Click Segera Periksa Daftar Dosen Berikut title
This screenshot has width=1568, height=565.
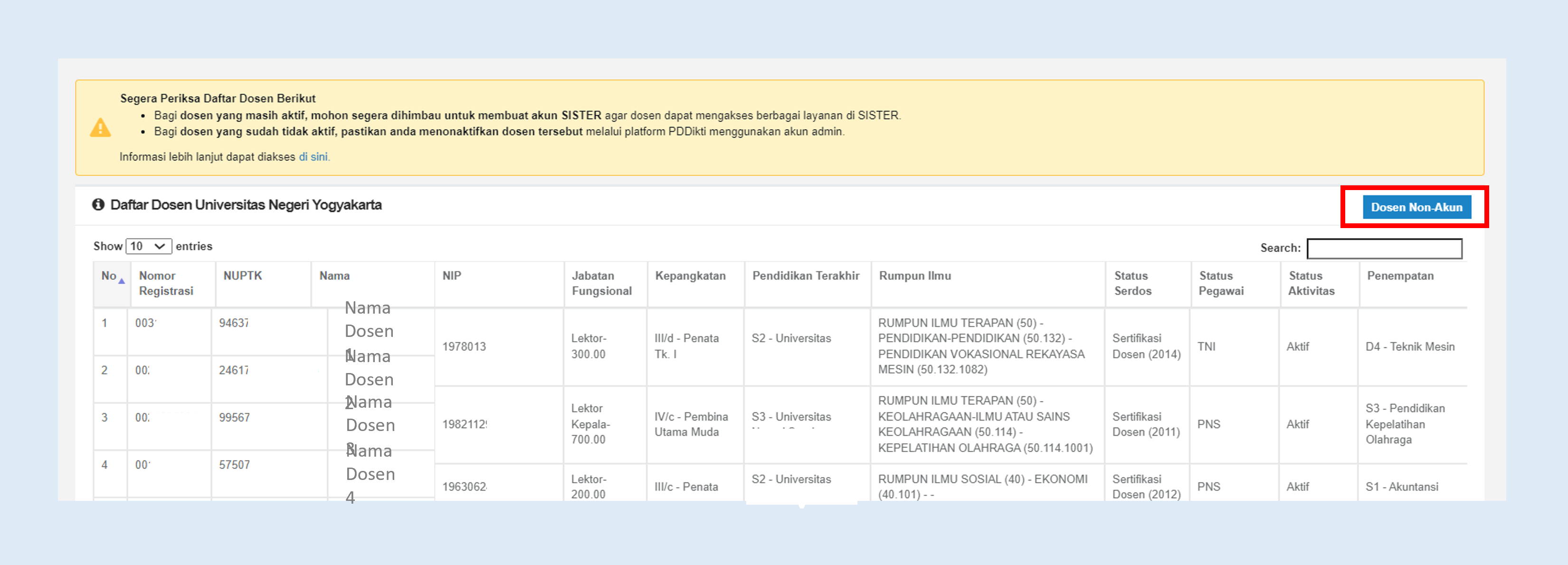coord(218,98)
